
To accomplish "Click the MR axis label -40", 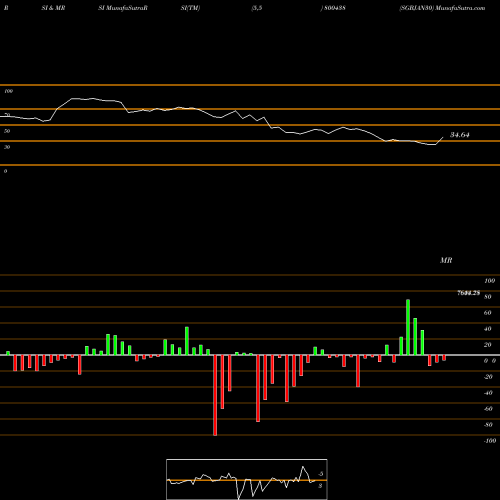I will click(x=488, y=393).
